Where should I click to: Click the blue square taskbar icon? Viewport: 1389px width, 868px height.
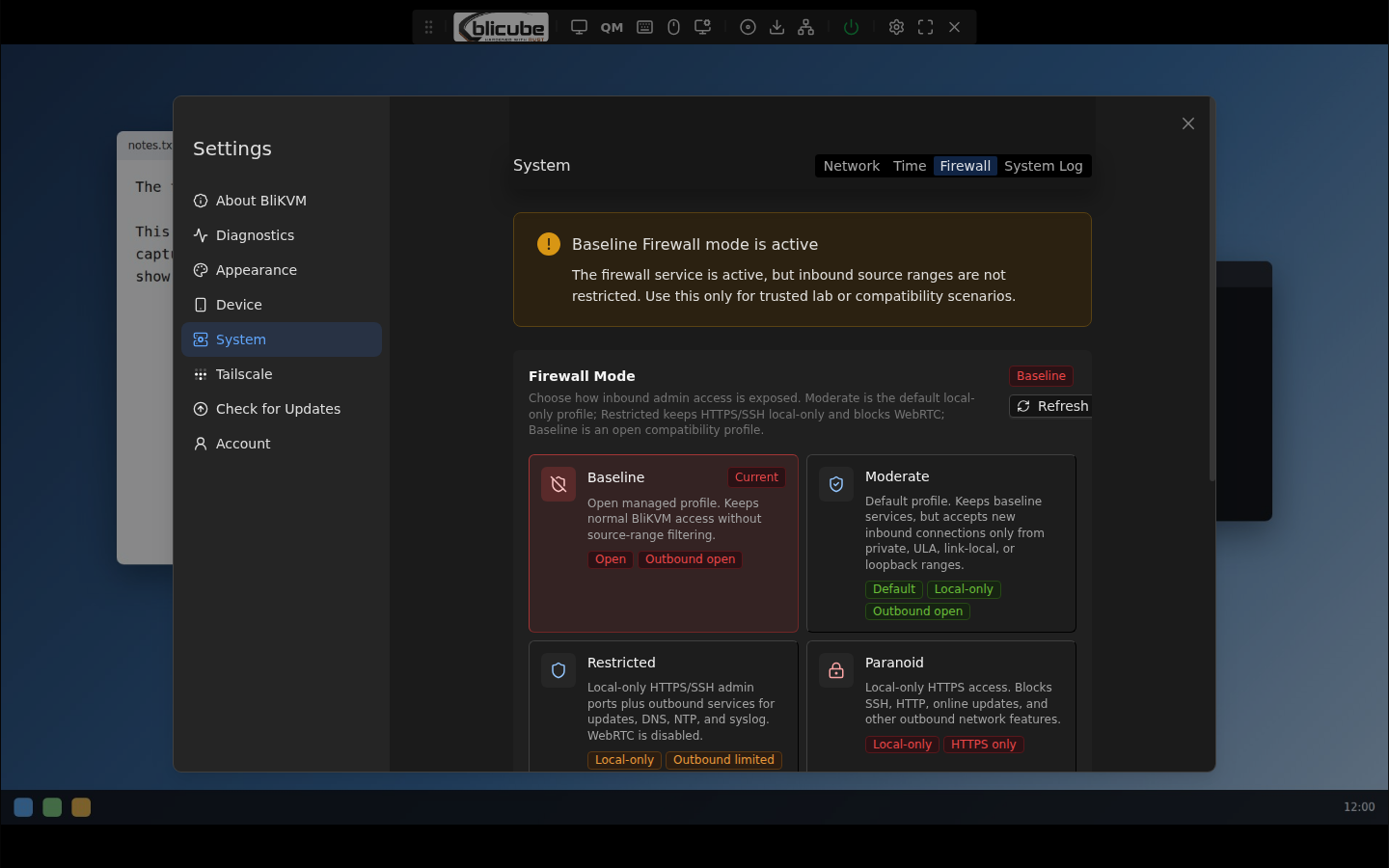(x=23, y=807)
